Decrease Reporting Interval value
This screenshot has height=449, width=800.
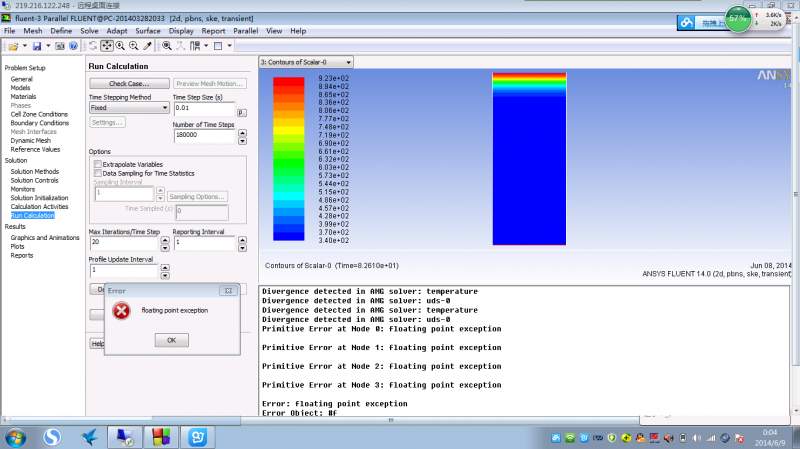coord(242,248)
